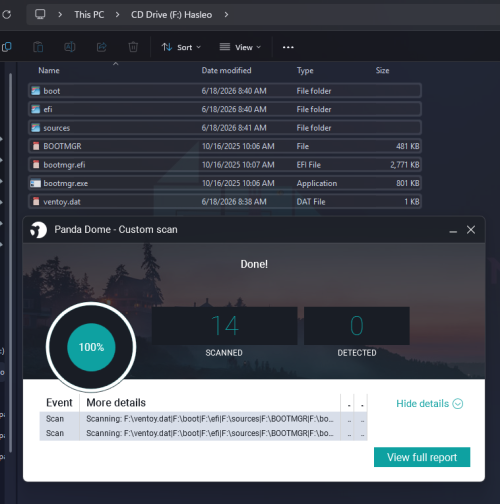The image size is (500, 504).
Task: Click the bootmgr.exe application icon
Action: click(35, 183)
